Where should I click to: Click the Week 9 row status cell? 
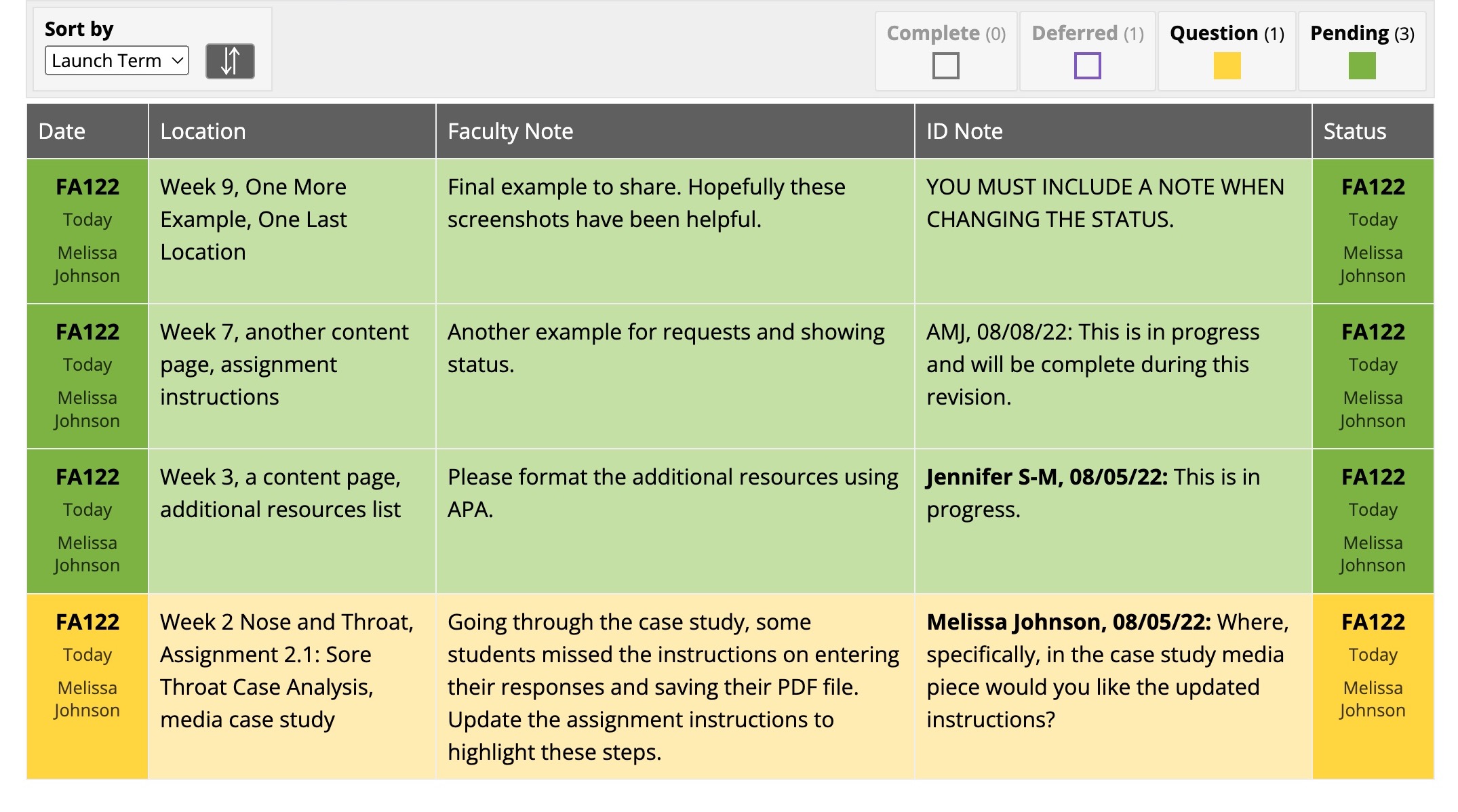pos(1373,230)
